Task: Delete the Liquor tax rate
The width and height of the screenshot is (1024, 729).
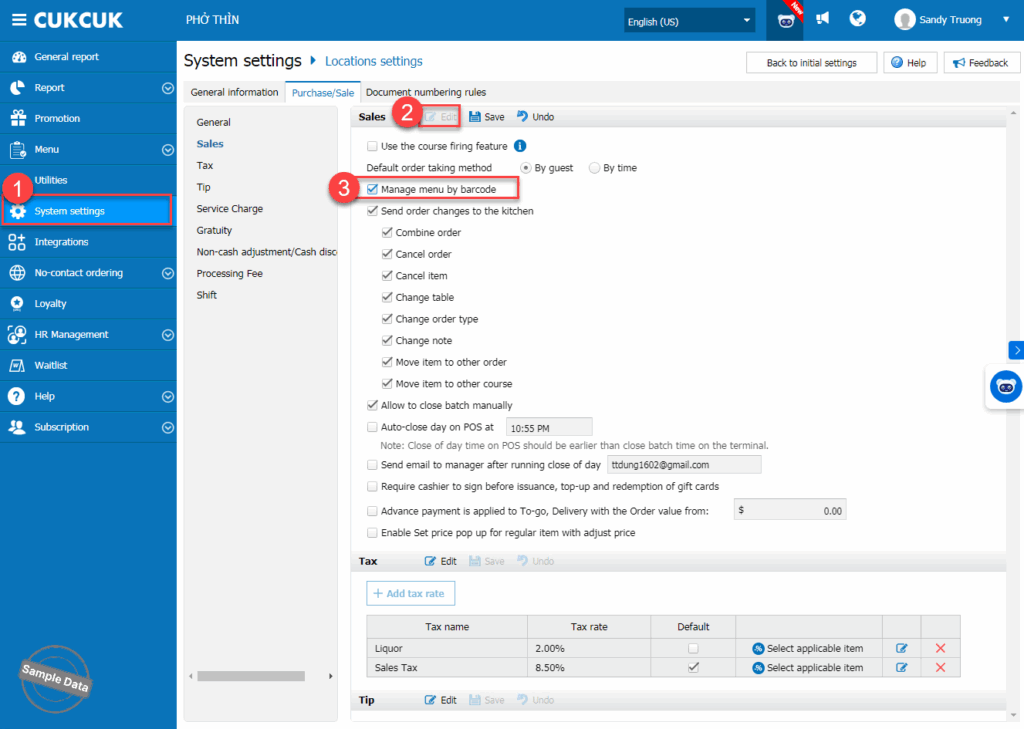Action: (940, 648)
